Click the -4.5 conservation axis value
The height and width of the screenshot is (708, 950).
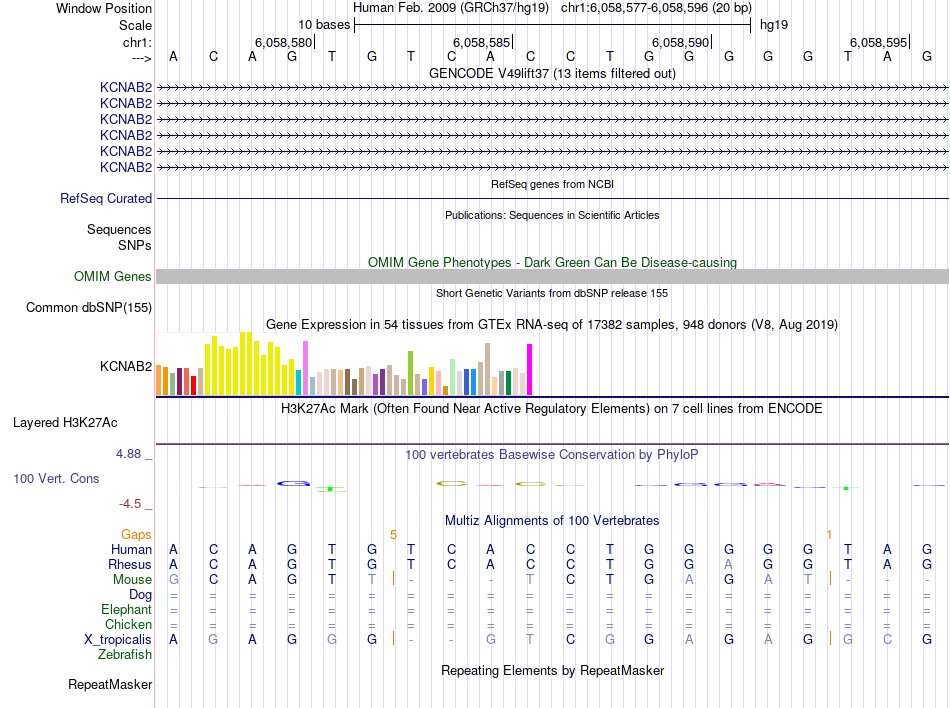tap(130, 504)
